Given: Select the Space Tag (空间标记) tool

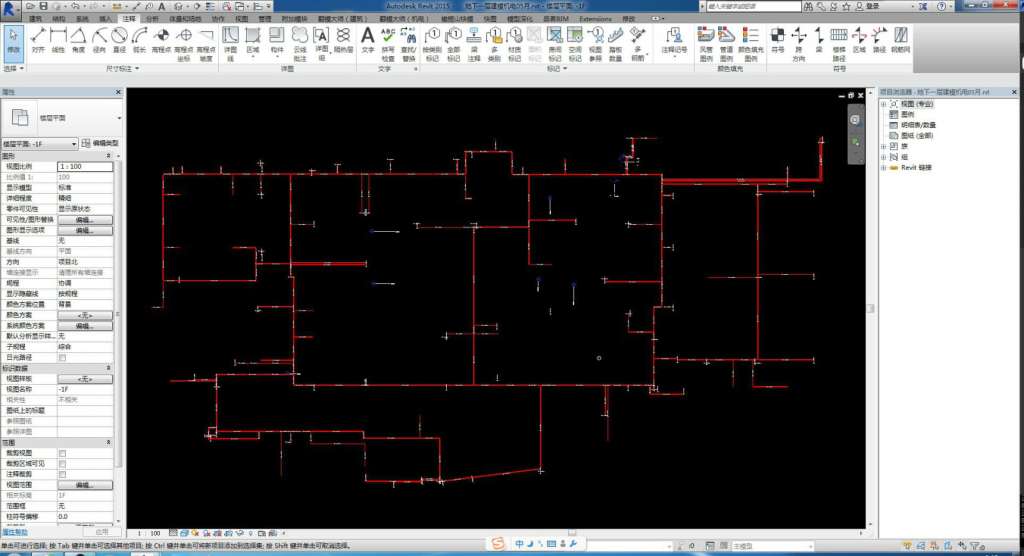Looking at the screenshot, I should 575,44.
